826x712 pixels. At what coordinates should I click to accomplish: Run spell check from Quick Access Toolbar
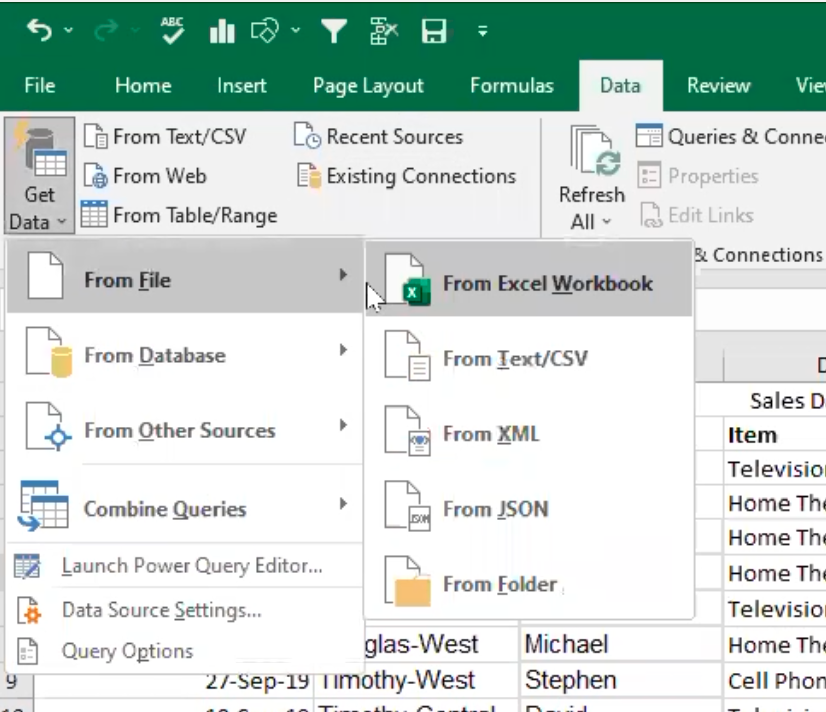tap(170, 30)
